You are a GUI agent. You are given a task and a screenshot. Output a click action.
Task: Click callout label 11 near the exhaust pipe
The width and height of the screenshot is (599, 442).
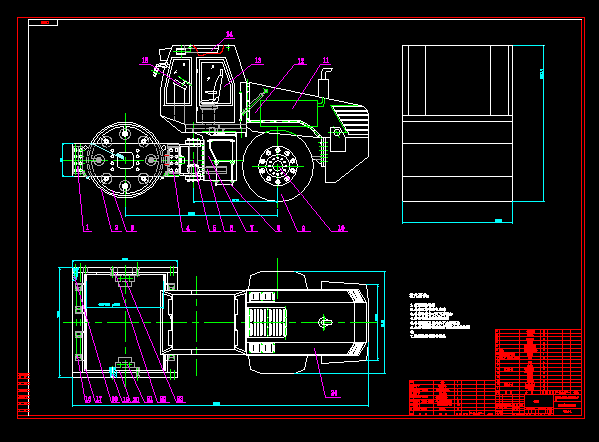[326, 60]
